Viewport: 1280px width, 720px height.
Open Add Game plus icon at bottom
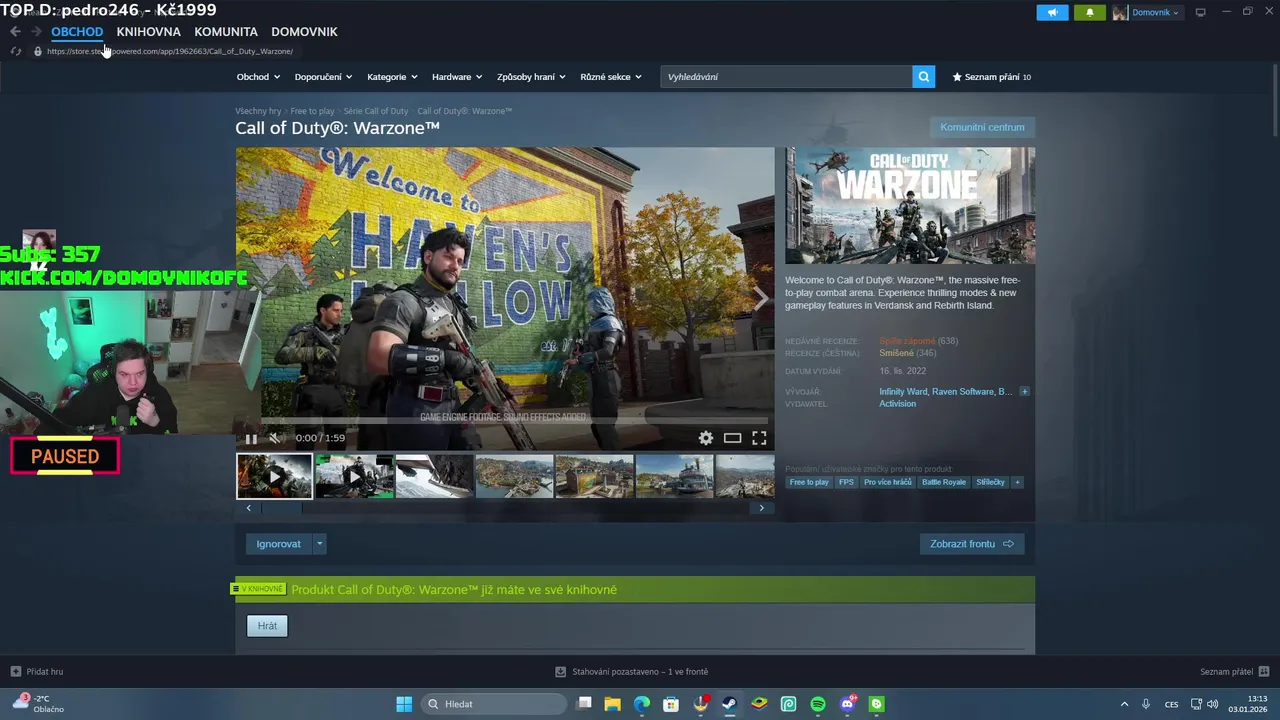pos(15,672)
